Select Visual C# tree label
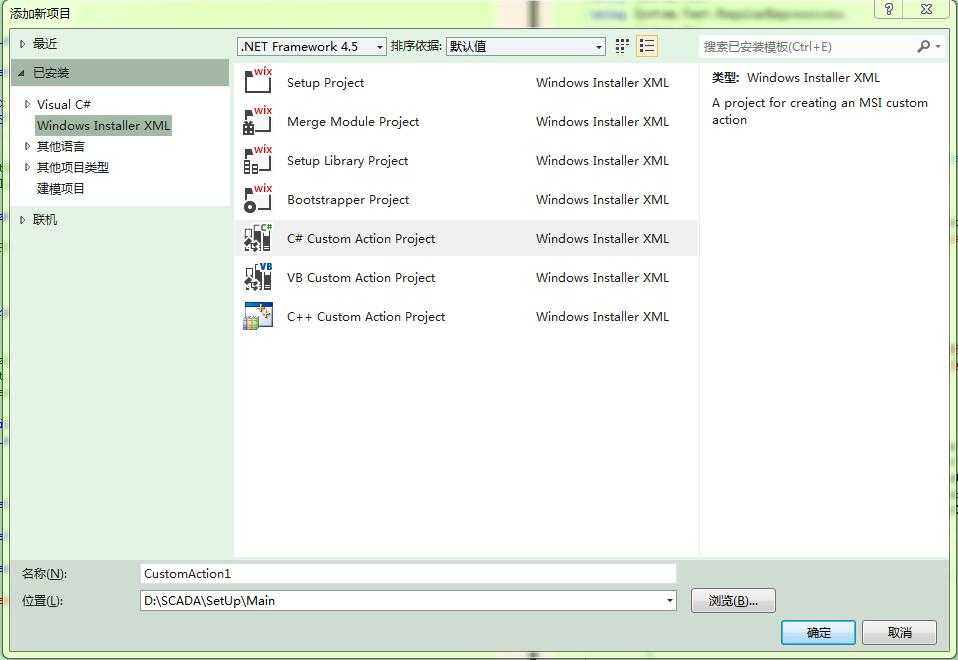The image size is (958, 660). [x=64, y=104]
